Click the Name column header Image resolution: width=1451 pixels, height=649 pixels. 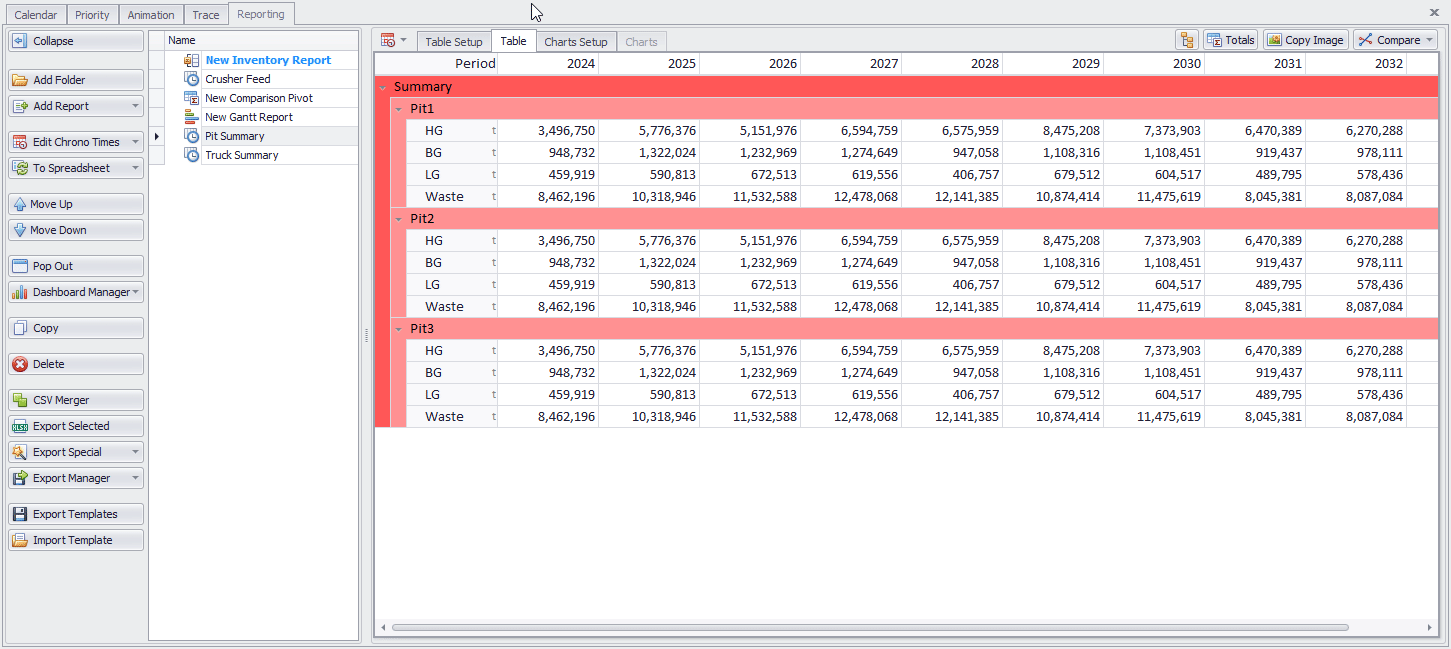coord(263,40)
